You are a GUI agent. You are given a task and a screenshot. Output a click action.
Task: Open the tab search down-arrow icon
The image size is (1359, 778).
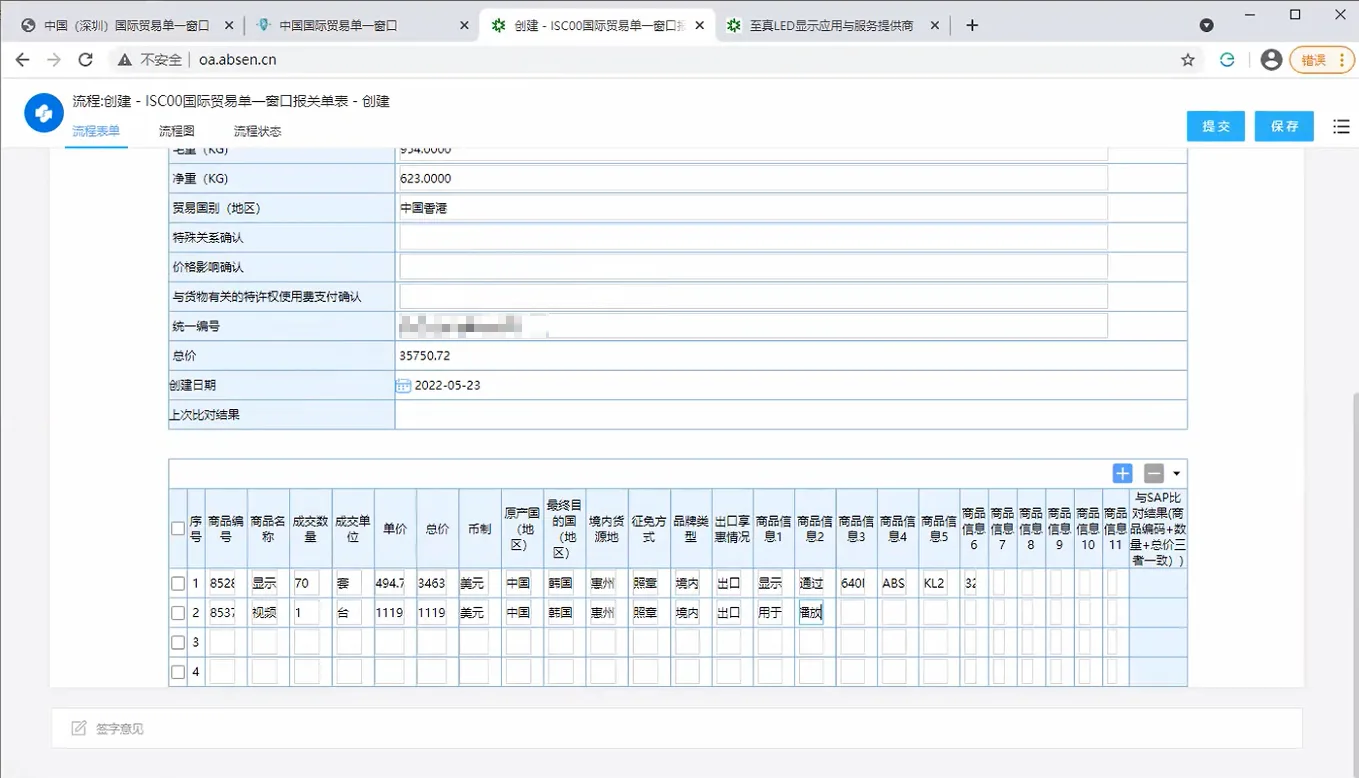point(1207,25)
